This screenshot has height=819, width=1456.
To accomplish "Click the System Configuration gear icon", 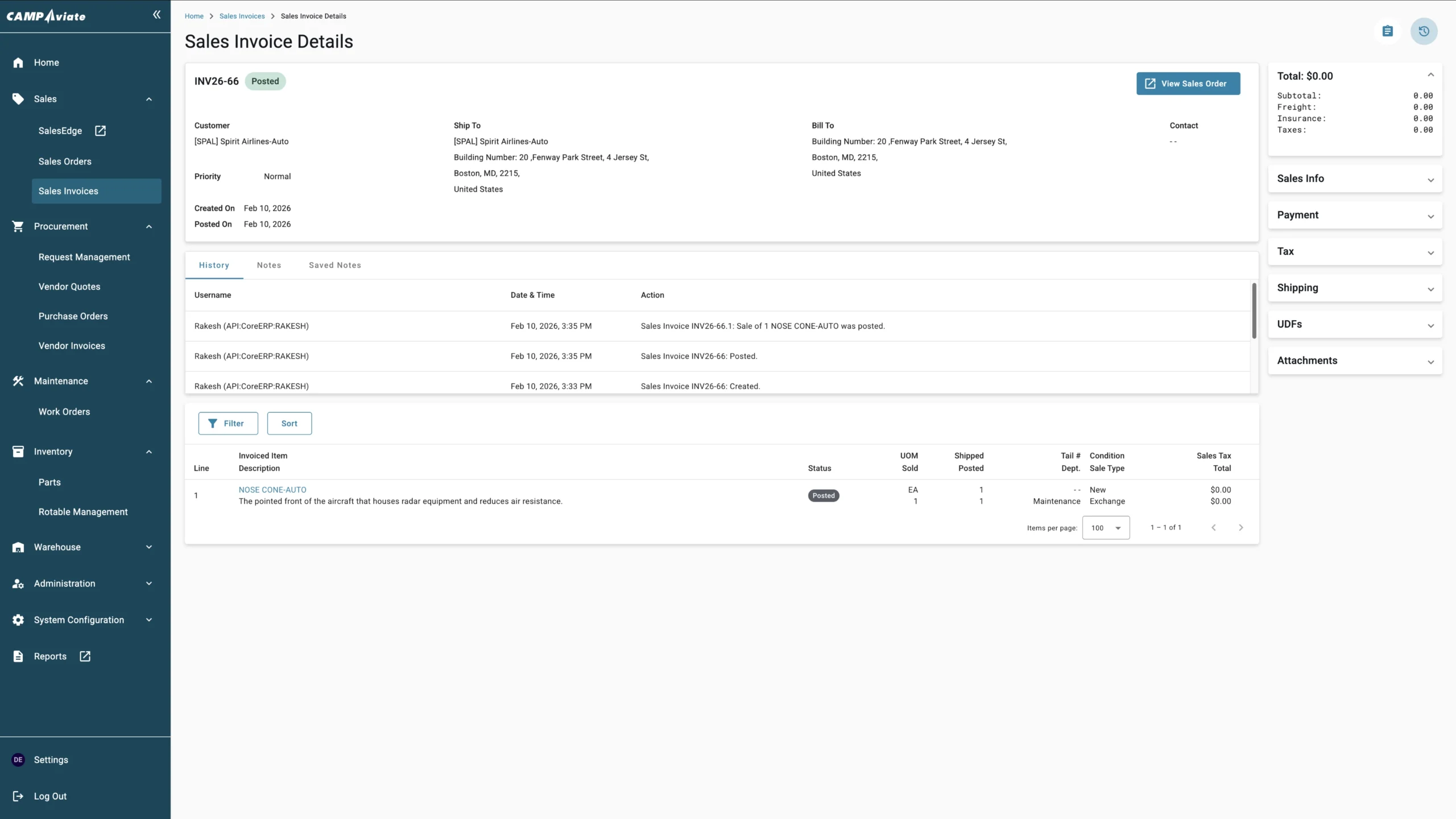I will tap(18, 620).
